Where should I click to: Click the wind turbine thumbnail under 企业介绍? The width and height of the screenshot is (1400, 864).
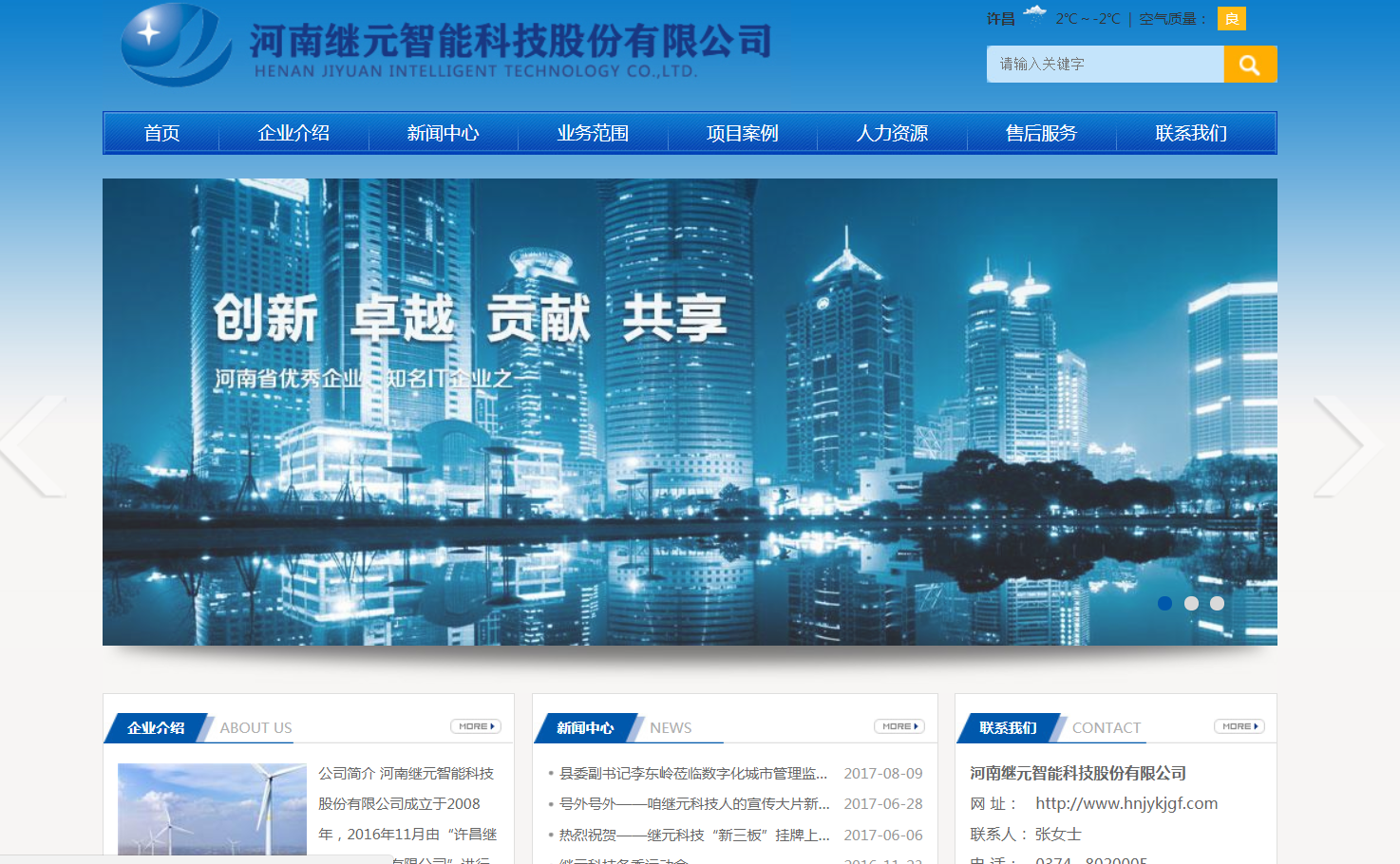pyautogui.click(x=211, y=809)
